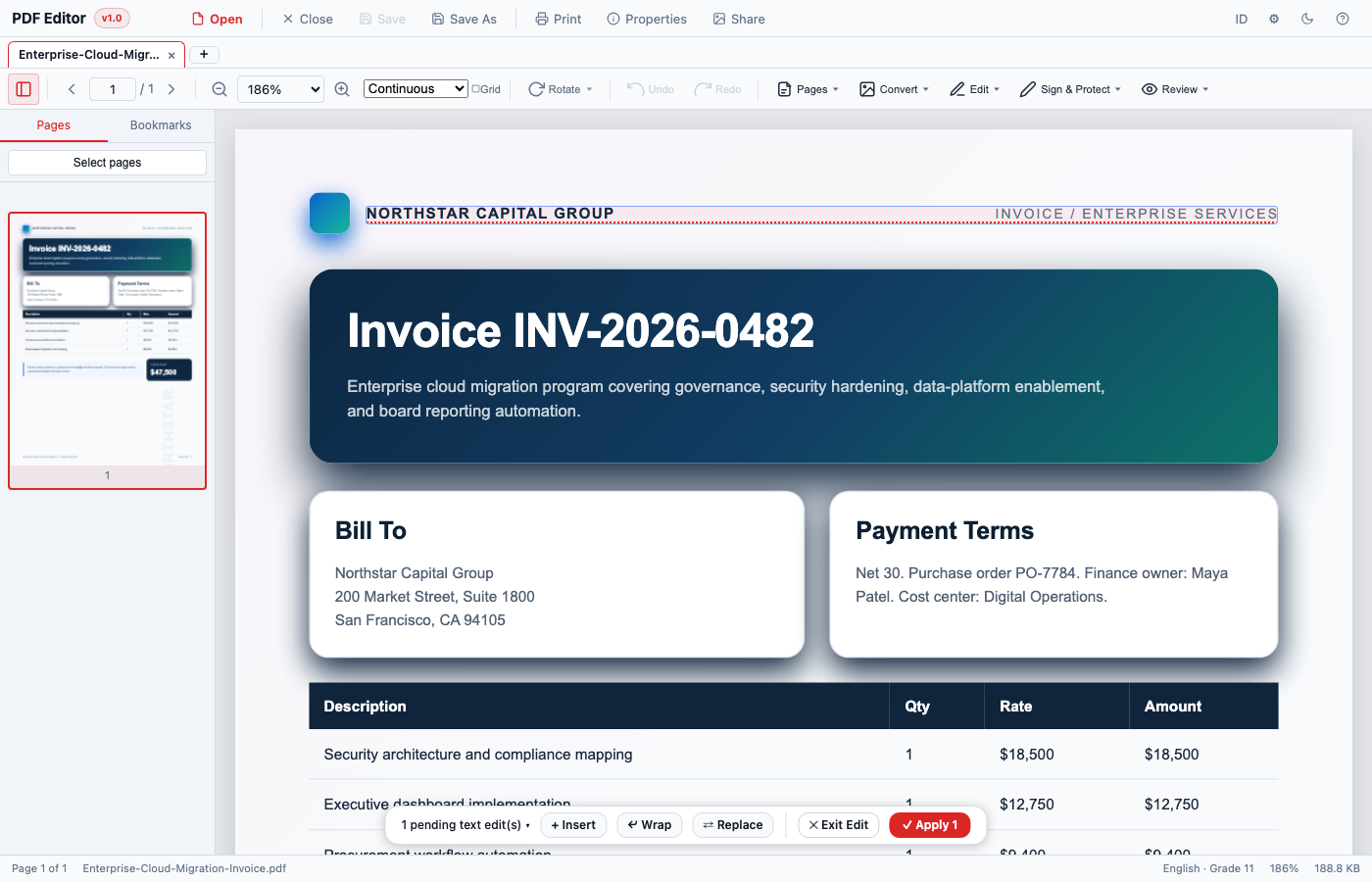Click the Select pages button
The height and width of the screenshot is (882, 1372).
[108, 163]
